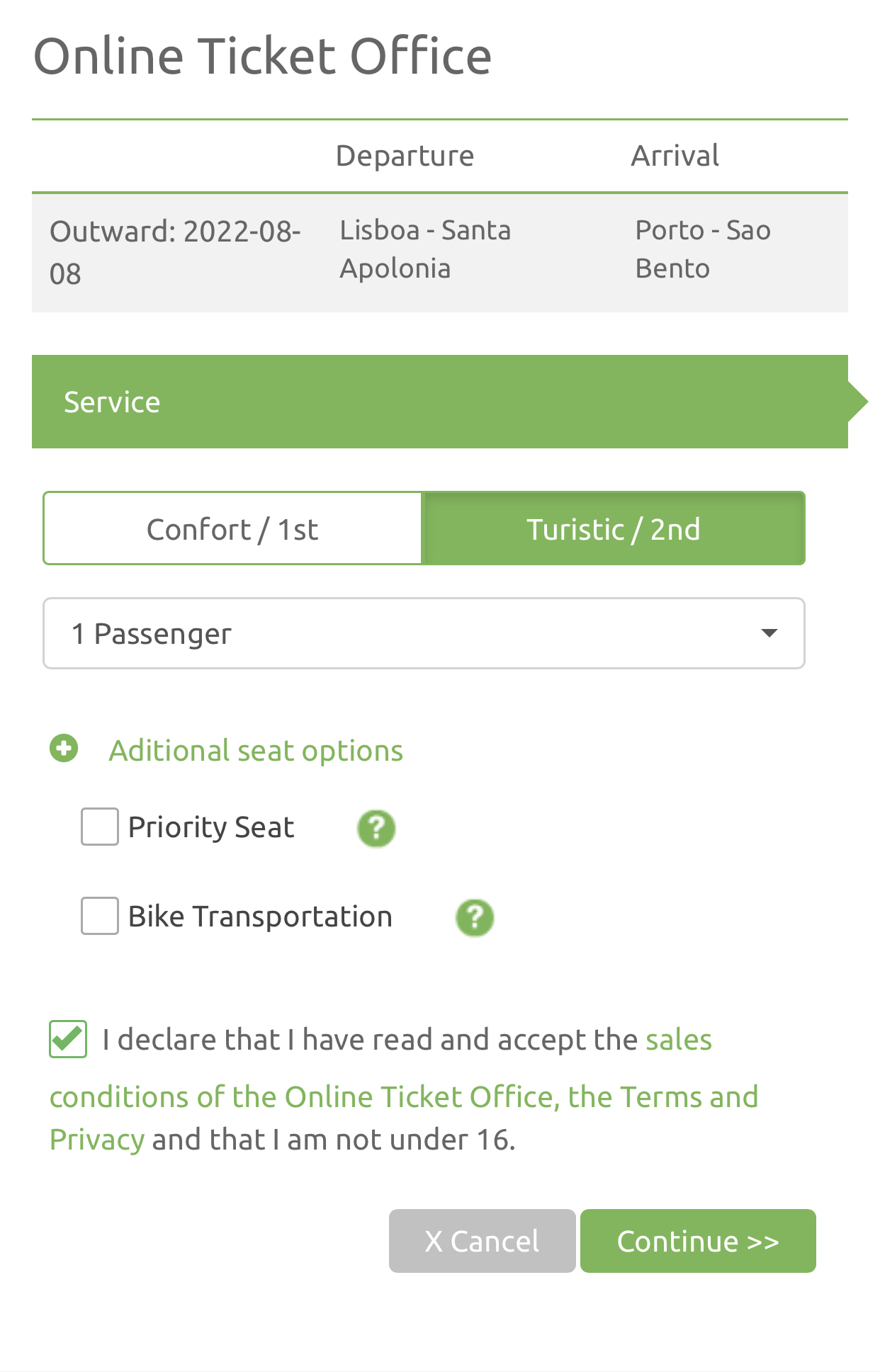Click the Arrival column header
This screenshot has height=1372, width=880.
click(675, 156)
